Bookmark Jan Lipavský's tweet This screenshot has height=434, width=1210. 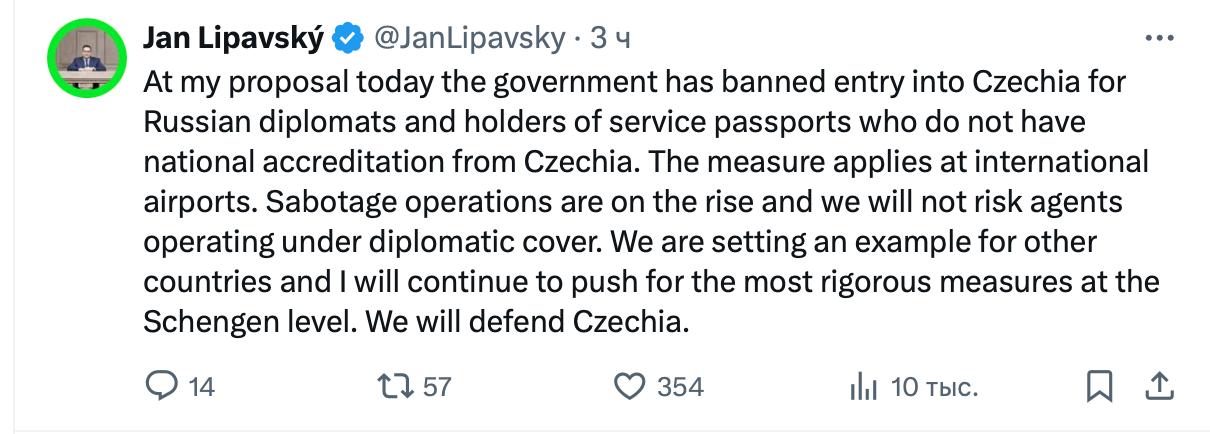pyautogui.click(x=1099, y=386)
